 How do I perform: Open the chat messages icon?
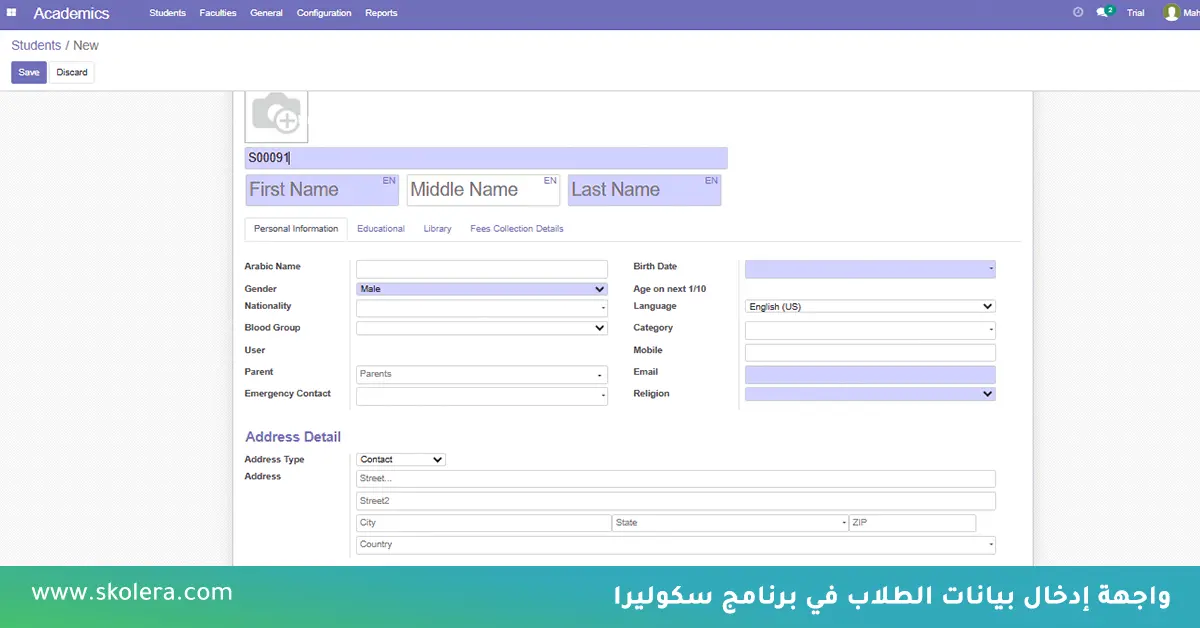[x=1103, y=13]
